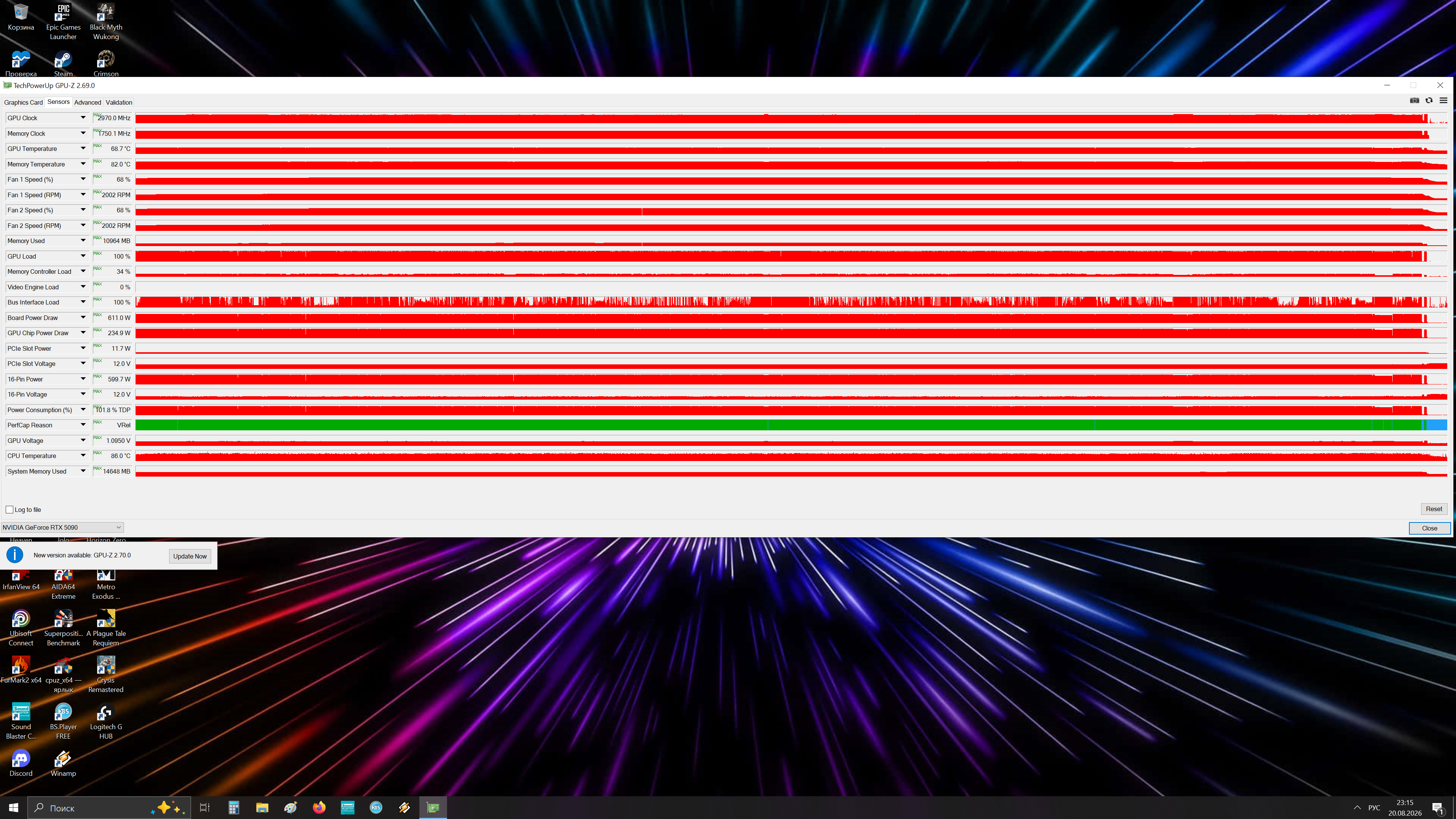
Task: Open Sound Blaster Command desktop shortcut
Action: tap(21, 721)
